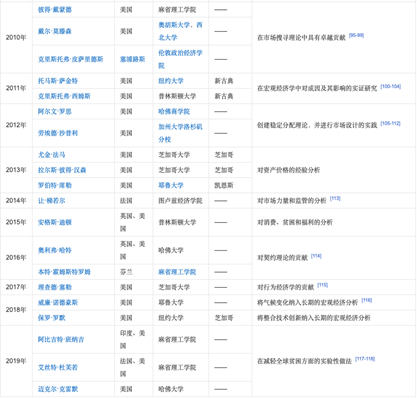
Task: Open 麻省理工学院 link beside 本特·霍姆斯特罗姆
Action: tap(177, 272)
